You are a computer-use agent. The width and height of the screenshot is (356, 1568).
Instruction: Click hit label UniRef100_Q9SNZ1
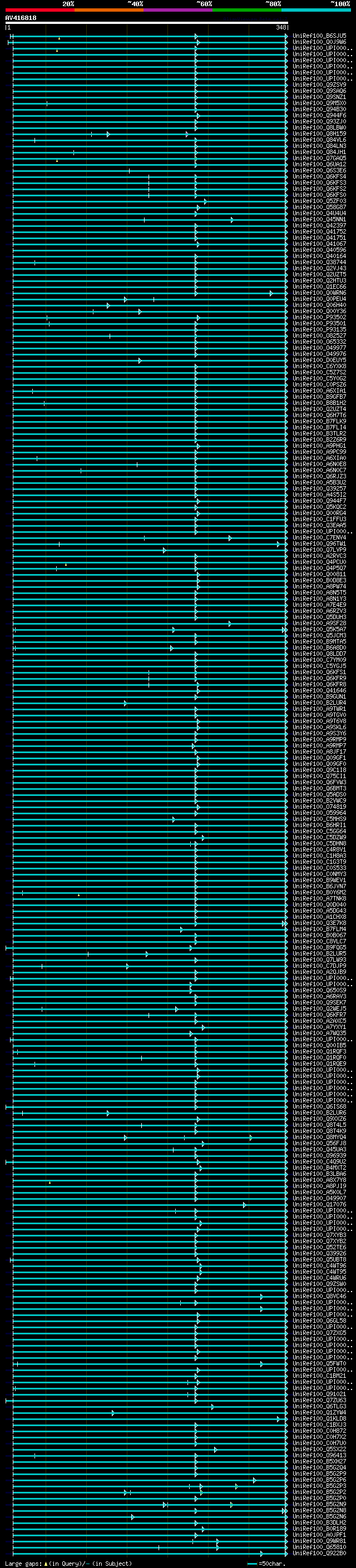pyautogui.click(x=319, y=97)
